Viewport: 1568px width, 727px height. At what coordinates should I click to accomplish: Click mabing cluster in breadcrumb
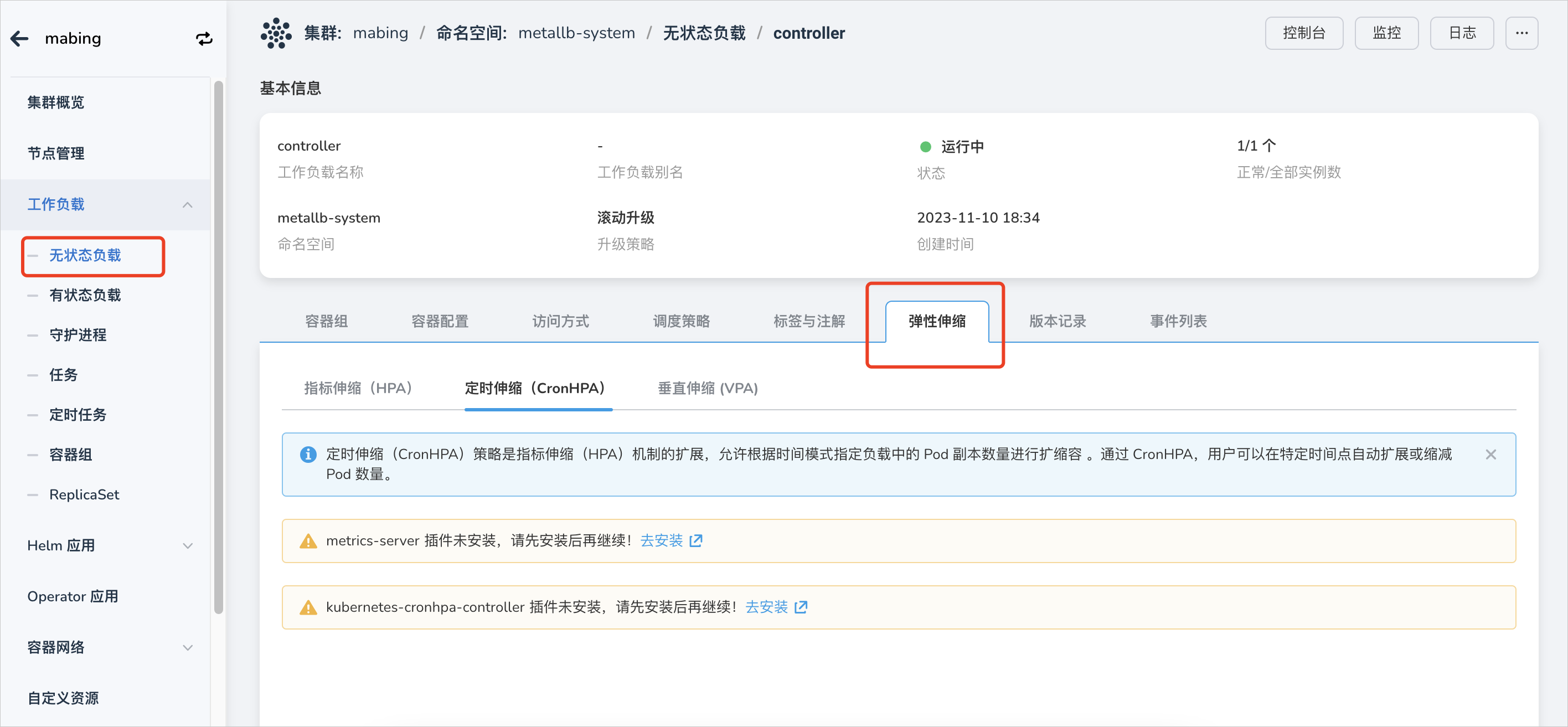pyautogui.click(x=380, y=33)
